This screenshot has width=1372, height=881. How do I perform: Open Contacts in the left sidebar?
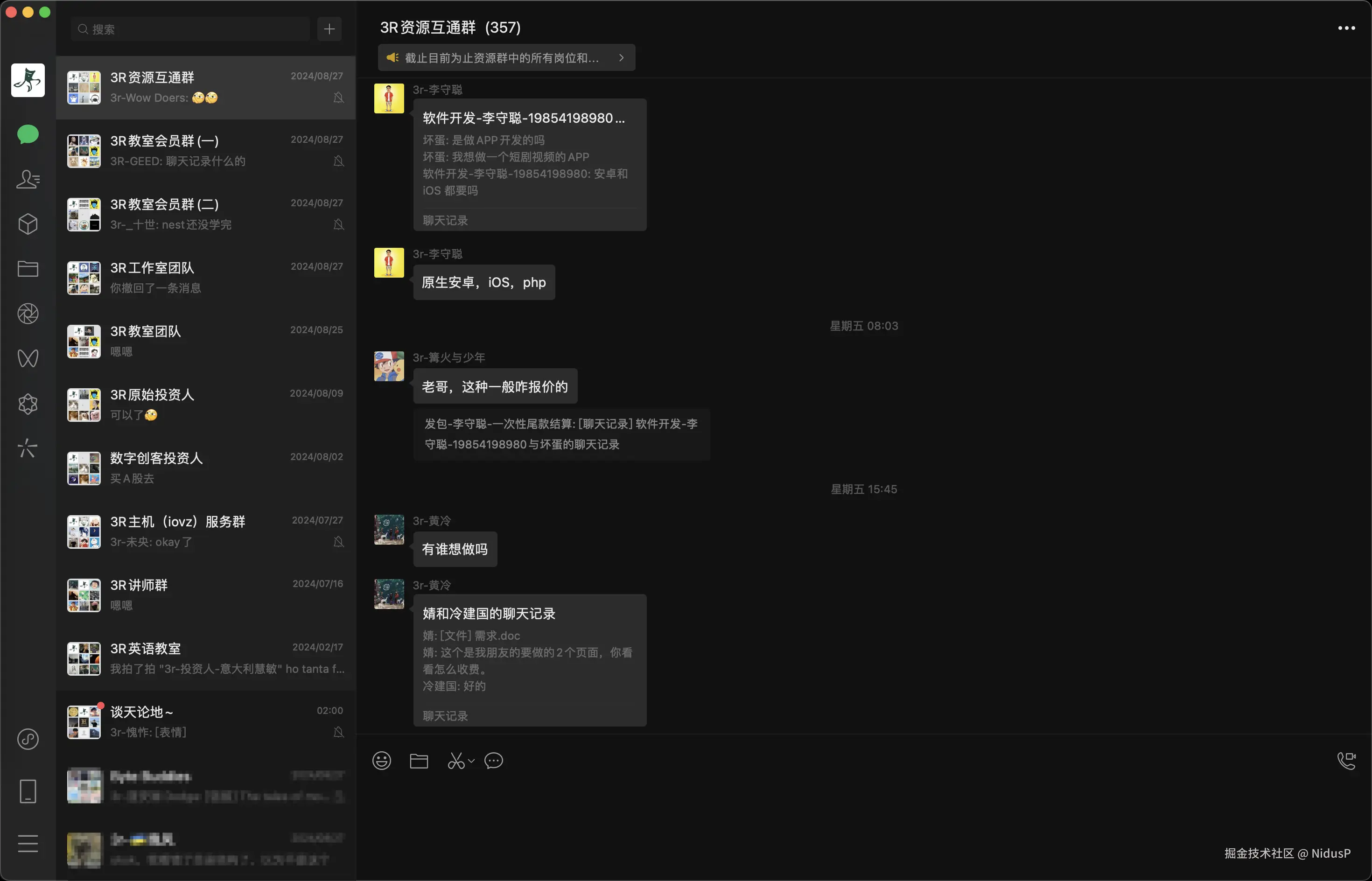(28, 180)
